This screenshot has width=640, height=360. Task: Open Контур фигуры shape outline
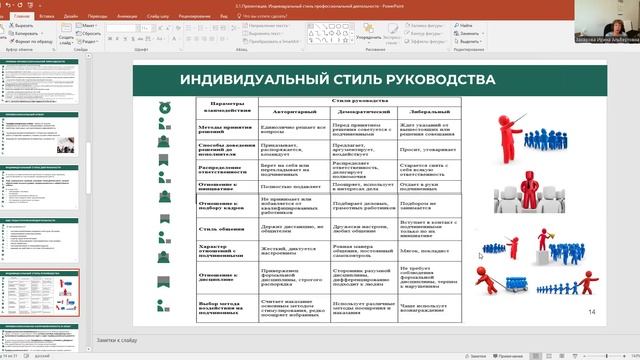425,33
